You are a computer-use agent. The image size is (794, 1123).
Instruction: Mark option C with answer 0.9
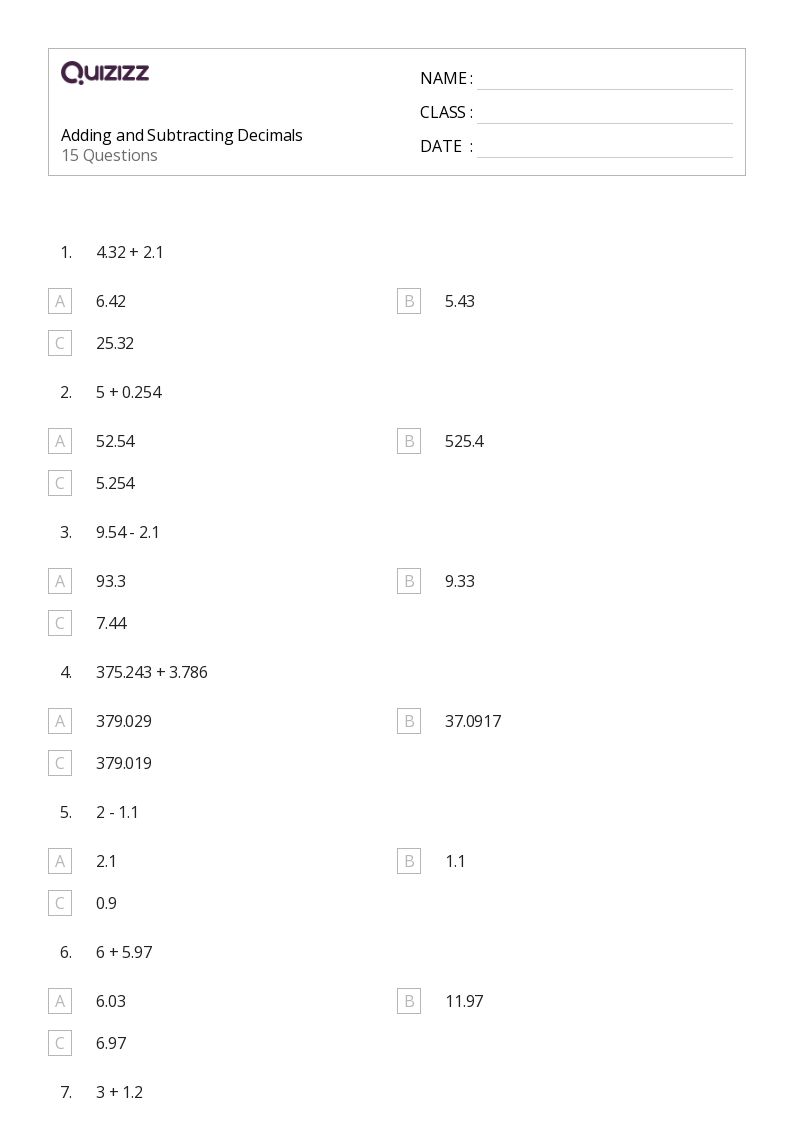[60, 903]
